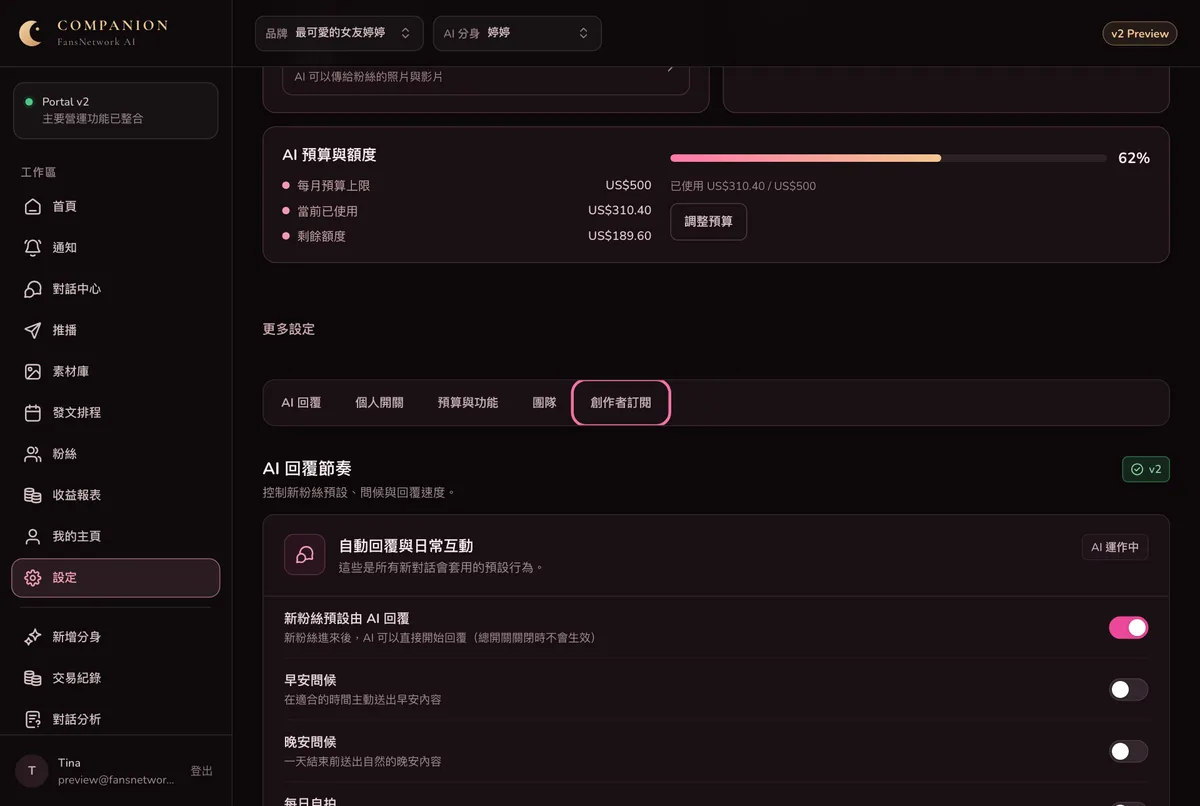
Task: Click the bell icon beside 通知
Action: (33, 247)
